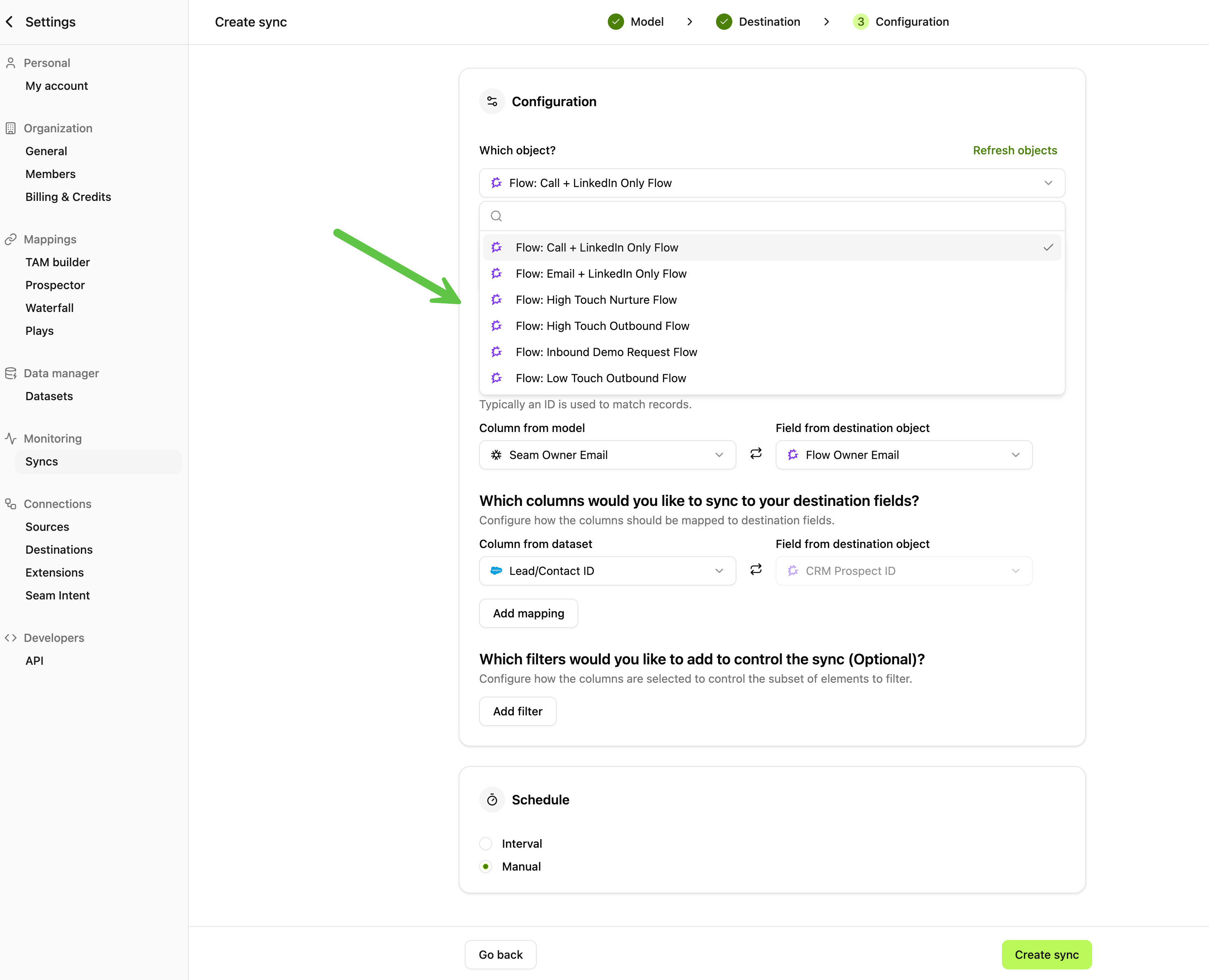Choose Flow: High Touch Nurture Flow option
This screenshot has height=980, width=1209.
point(596,300)
